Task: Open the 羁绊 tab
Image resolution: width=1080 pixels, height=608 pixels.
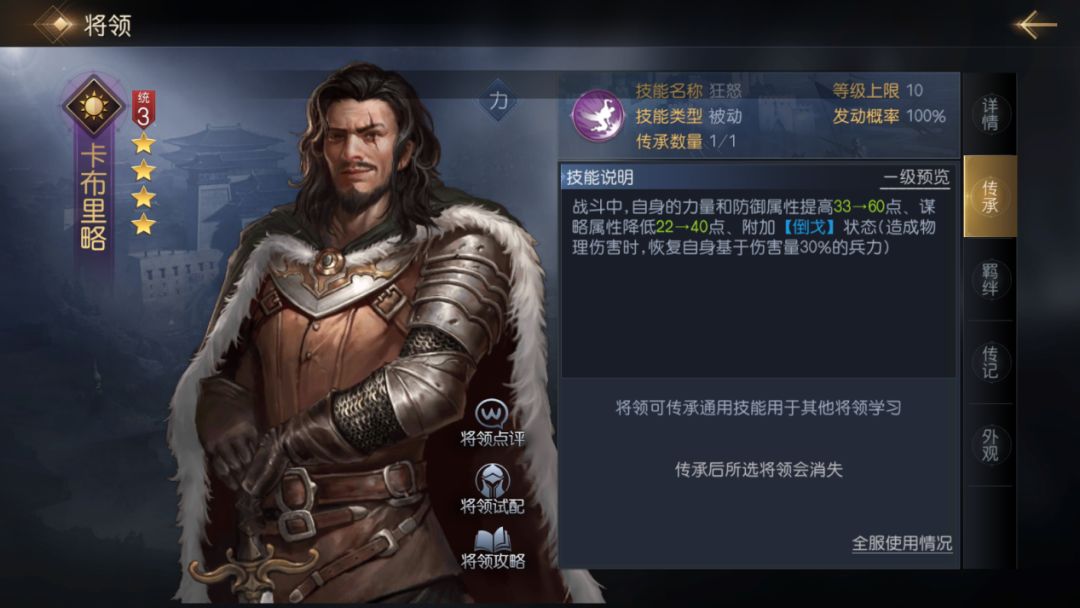Action: pyautogui.click(x=990, y=279)
